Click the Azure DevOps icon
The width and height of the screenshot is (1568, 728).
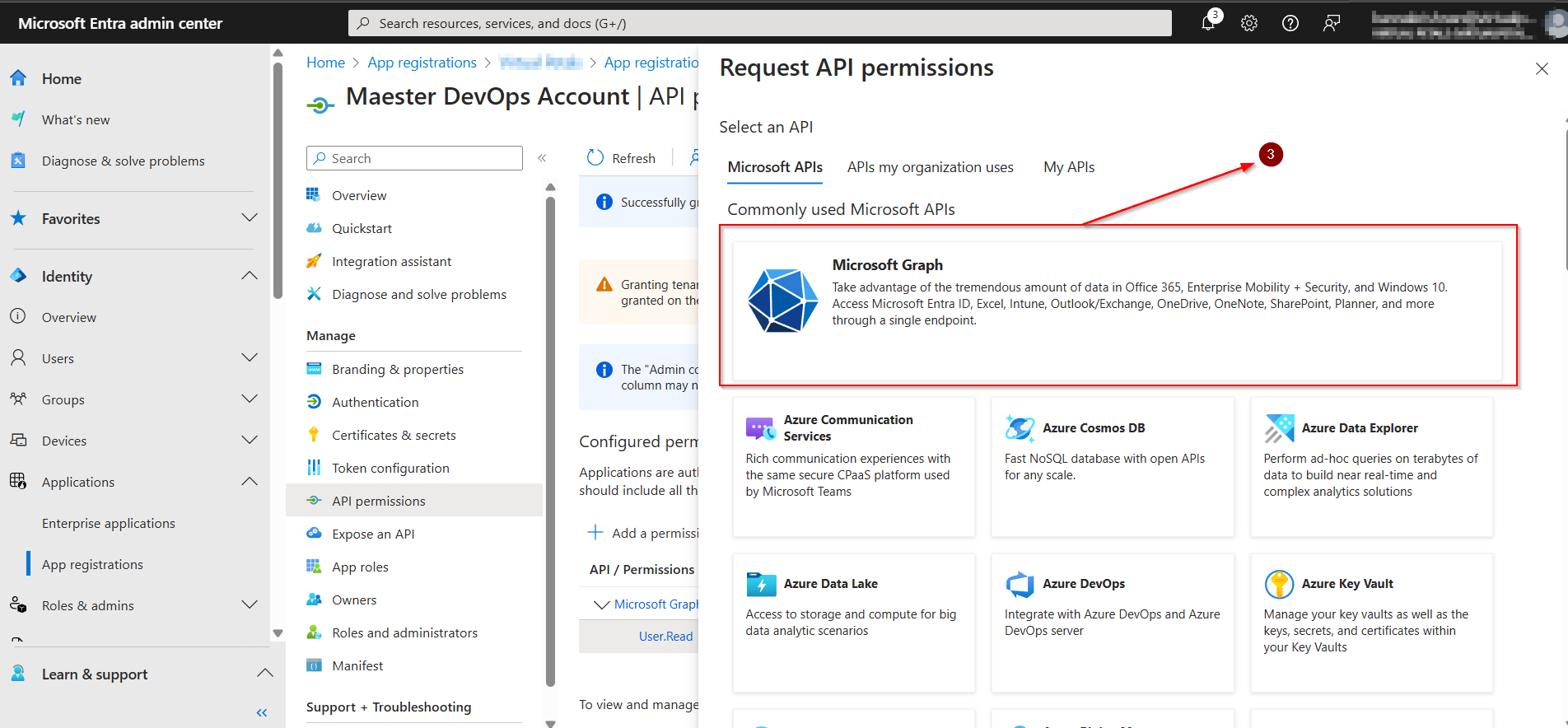coord(1020,584)
